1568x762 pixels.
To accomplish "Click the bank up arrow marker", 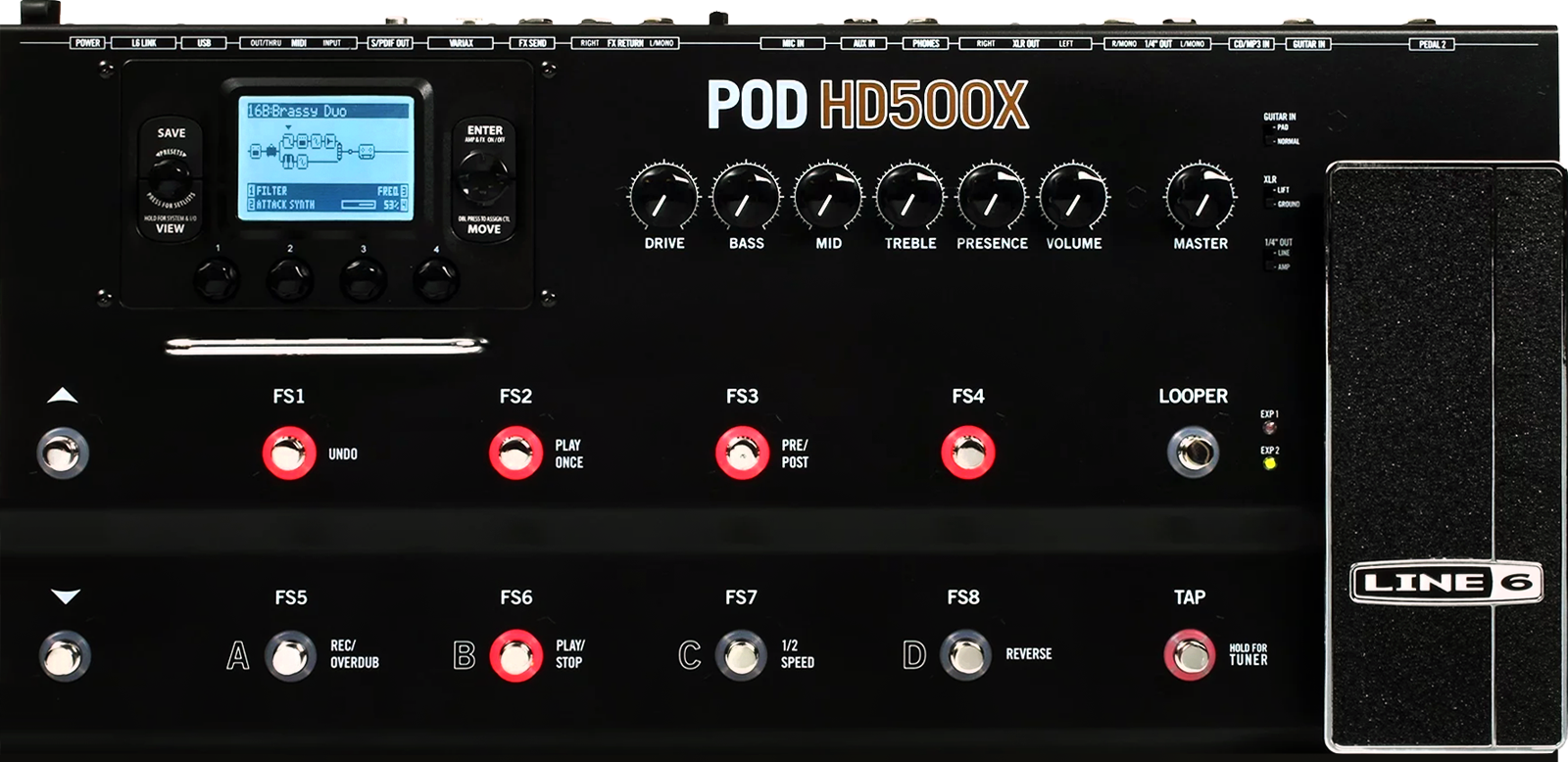I will click(x=63, y=396).
